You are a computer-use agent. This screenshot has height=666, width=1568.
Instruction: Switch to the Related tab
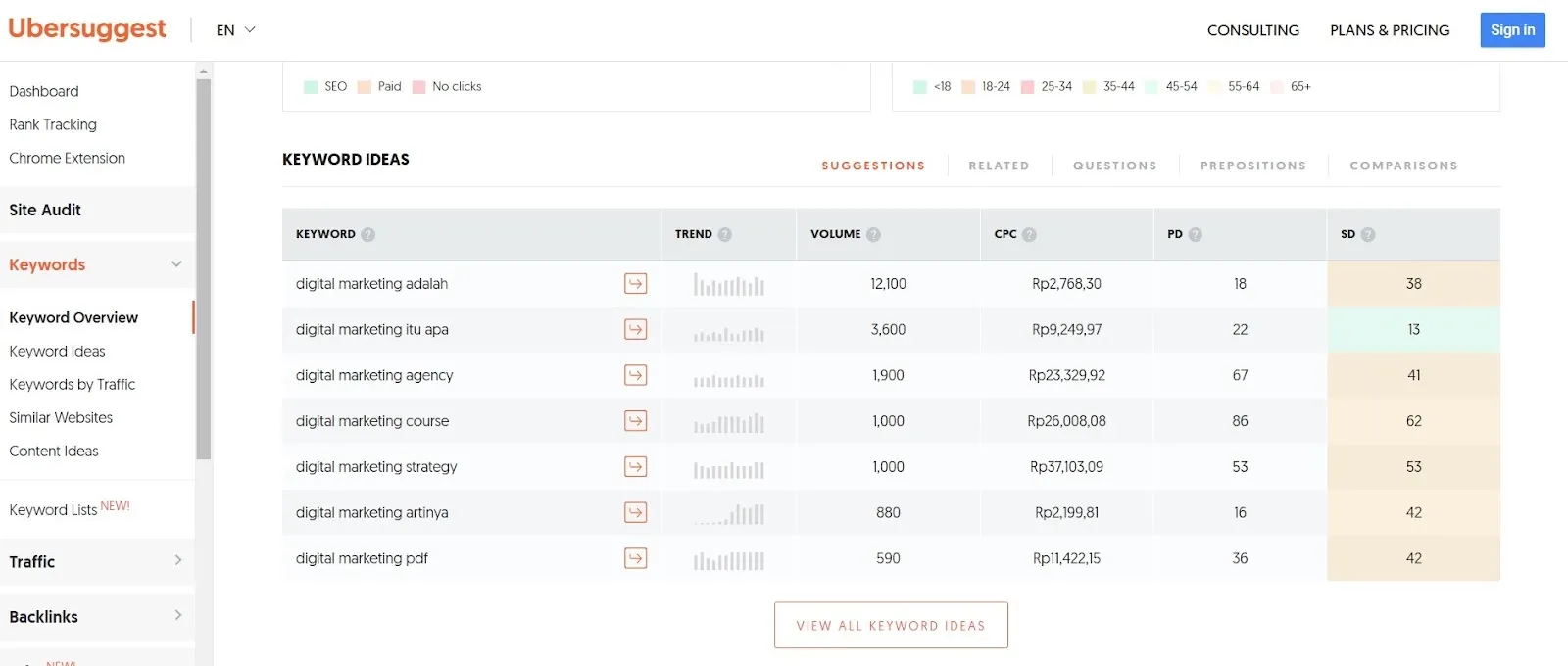pos(999,166)
